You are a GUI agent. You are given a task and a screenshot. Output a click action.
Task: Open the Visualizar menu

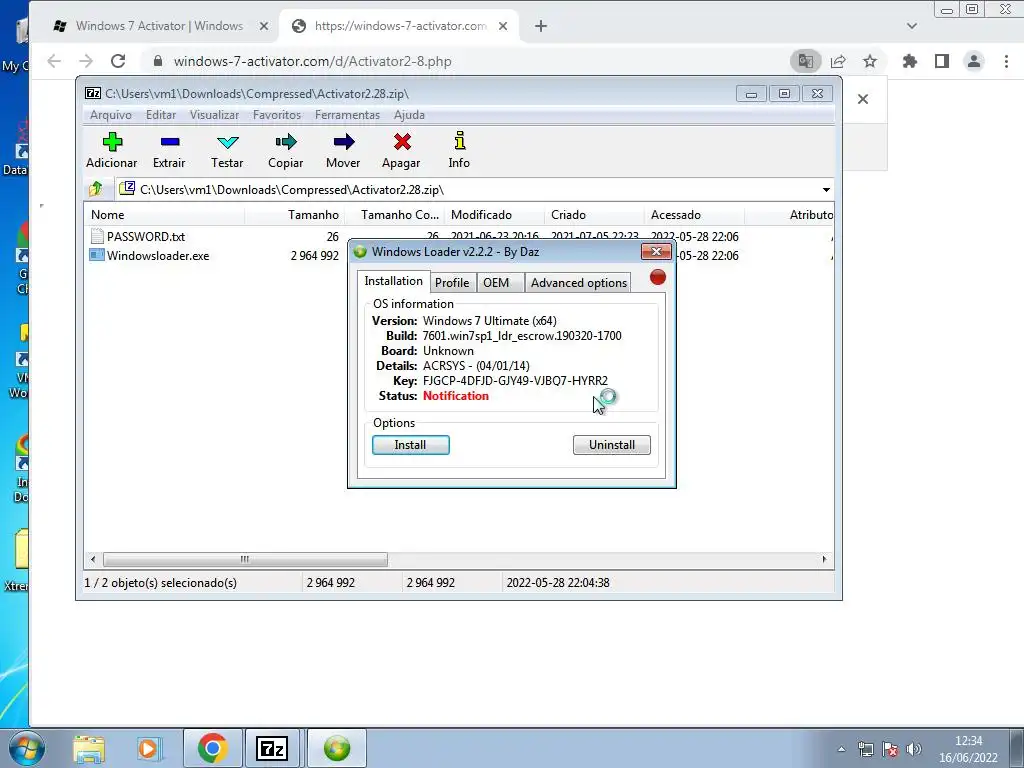[214, 115]
